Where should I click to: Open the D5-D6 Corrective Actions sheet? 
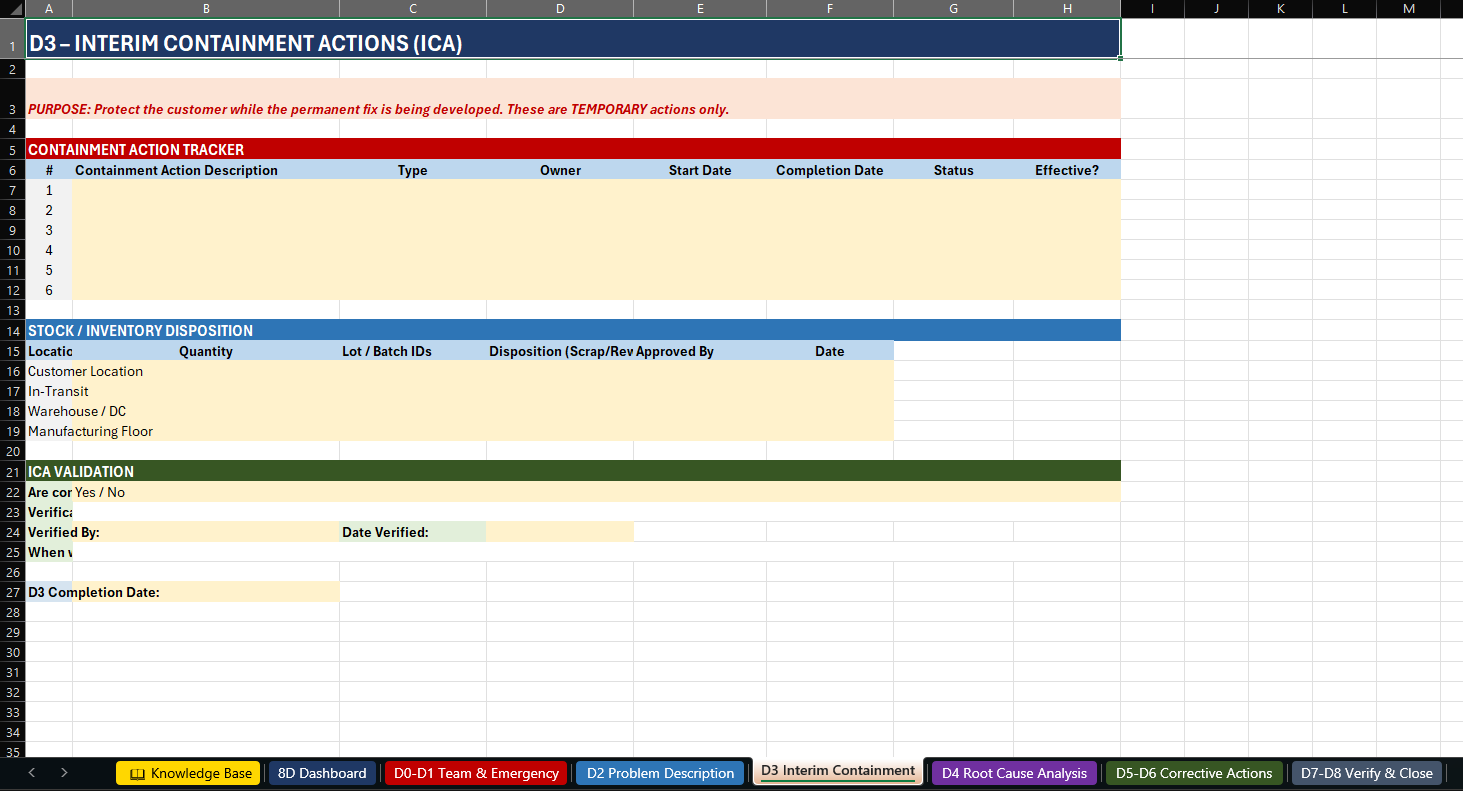(1193, 773)
